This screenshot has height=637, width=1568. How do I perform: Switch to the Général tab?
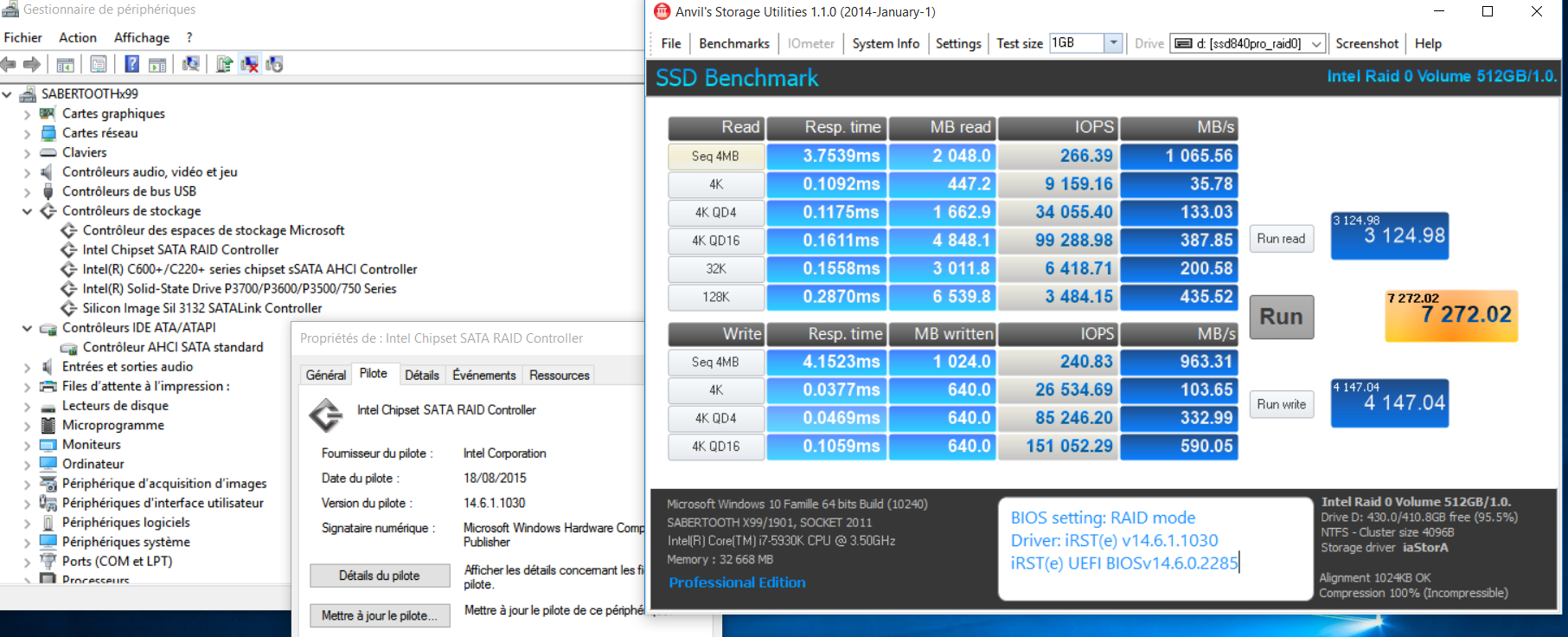pos(326,375)
